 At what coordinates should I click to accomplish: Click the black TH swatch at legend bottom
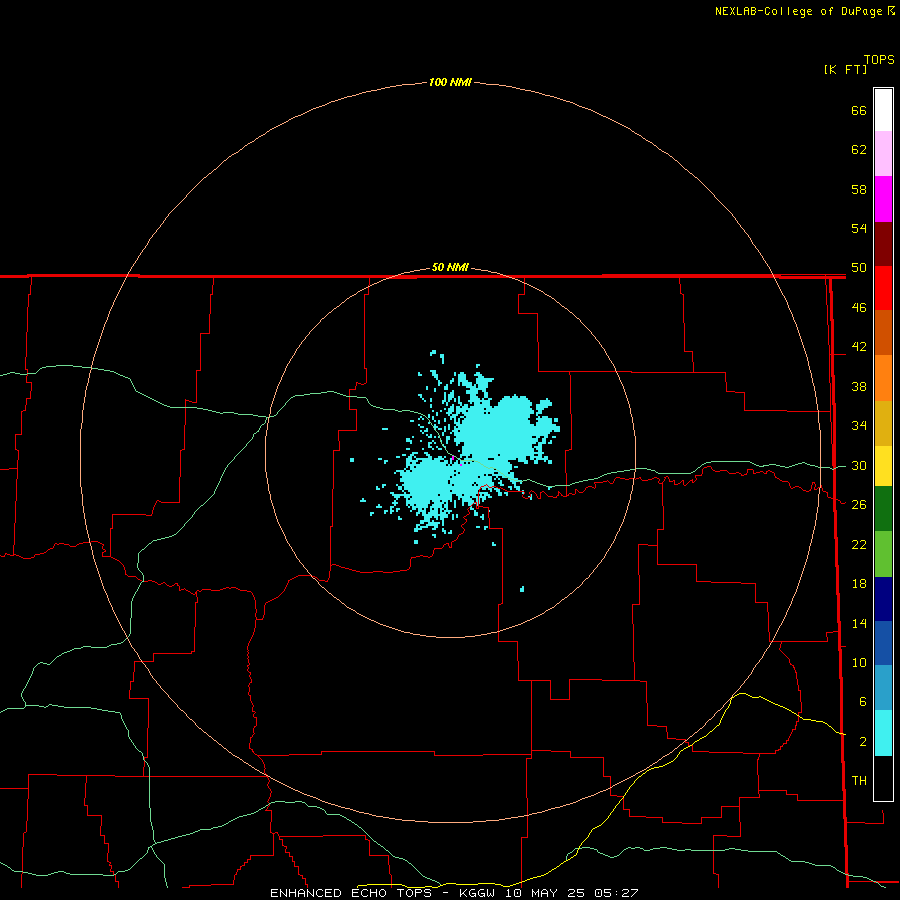click(x=883, y=778)
